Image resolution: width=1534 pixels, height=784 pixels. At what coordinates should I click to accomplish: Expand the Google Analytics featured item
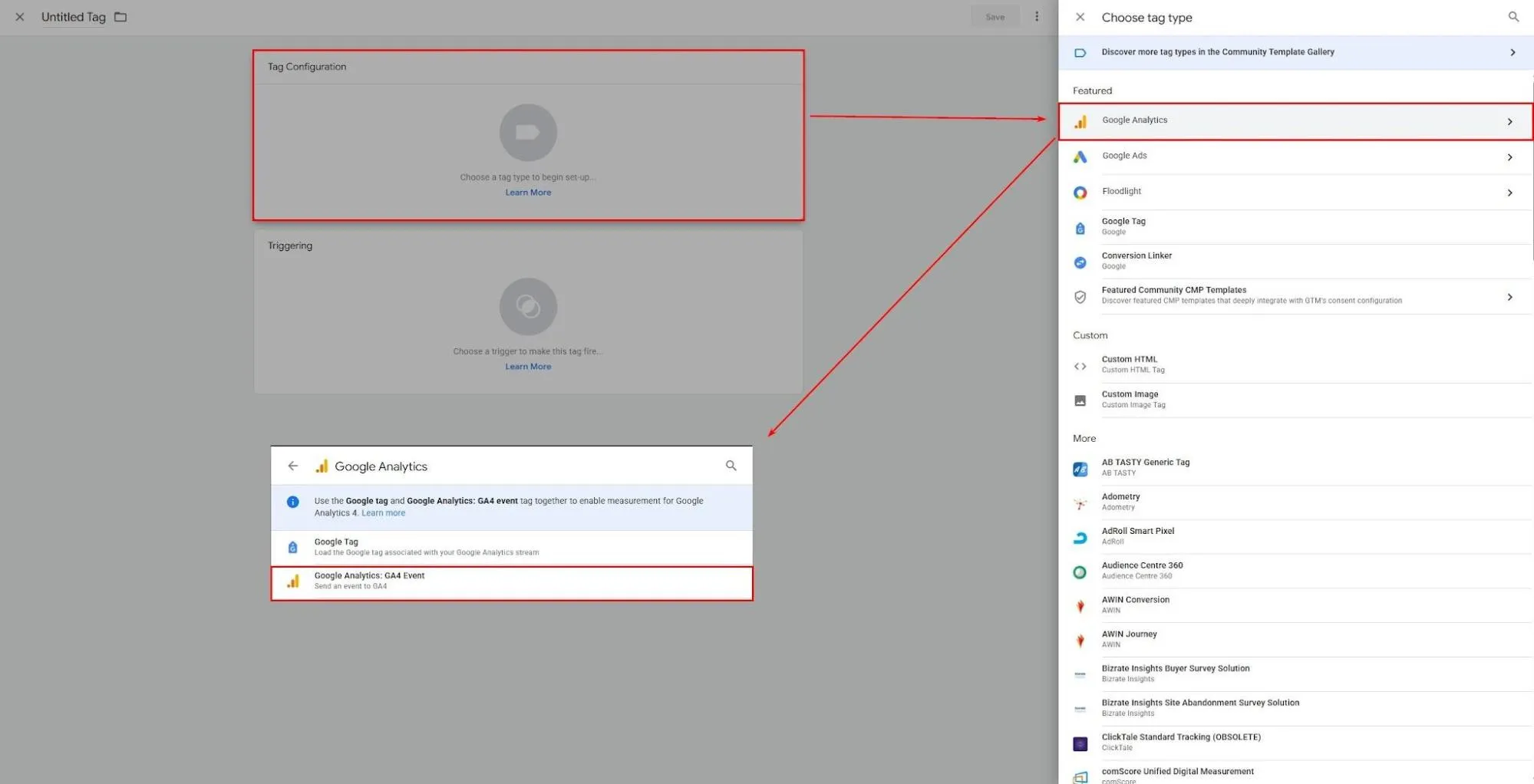click(1509, 121)
